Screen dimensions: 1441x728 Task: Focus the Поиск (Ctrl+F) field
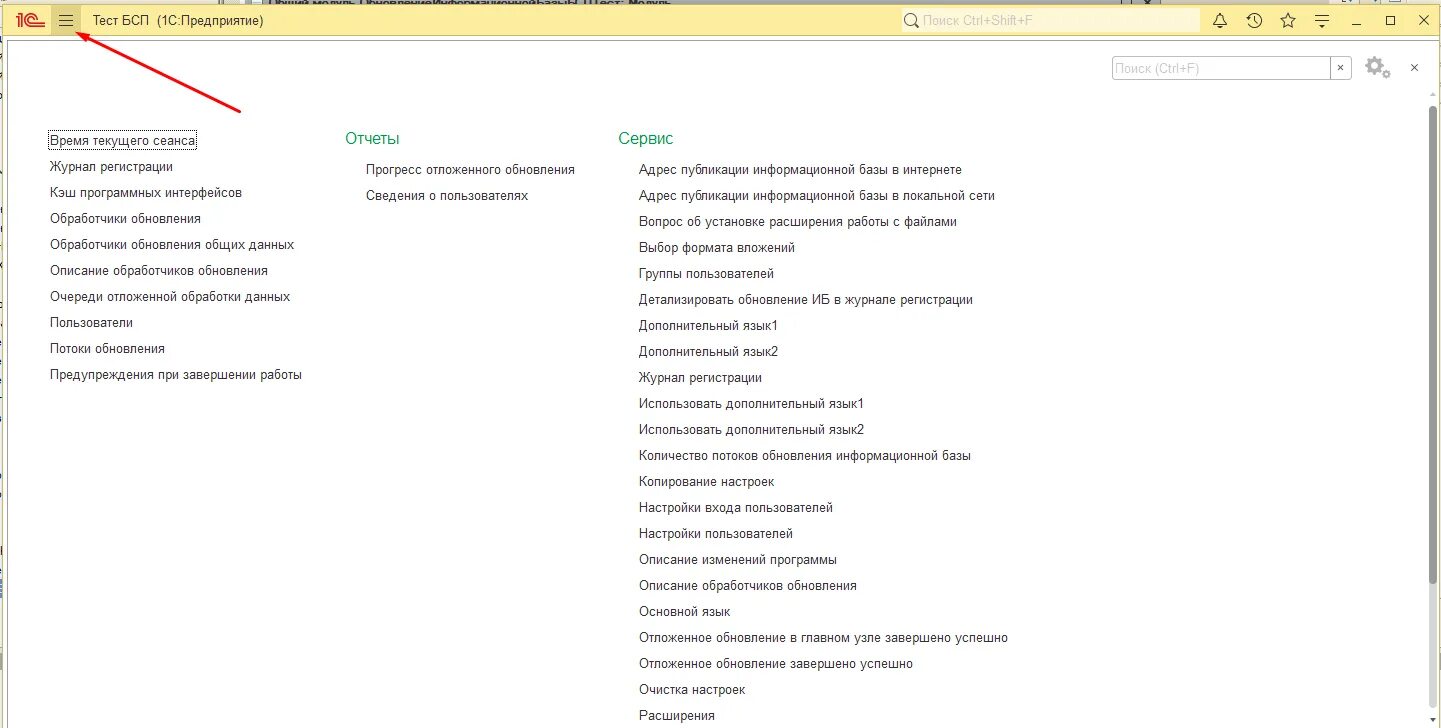tap(1221, 68)
